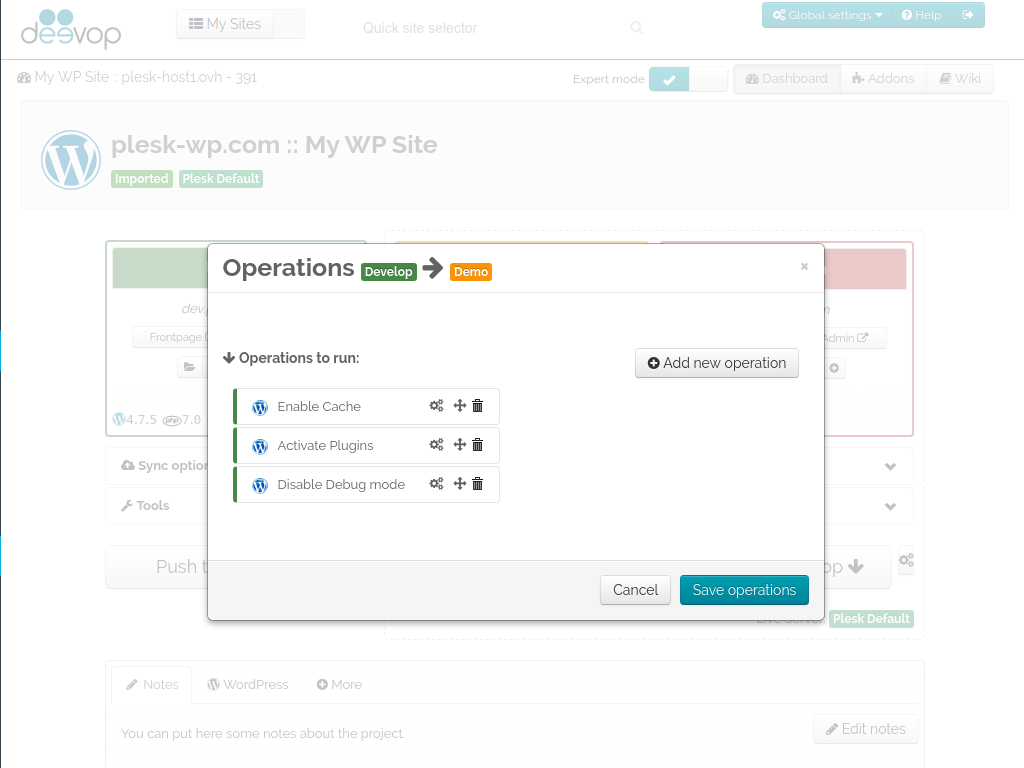Screen dimensions: 1024x768
Task: Add new operation to the list
Action: [x=716, y=362]
